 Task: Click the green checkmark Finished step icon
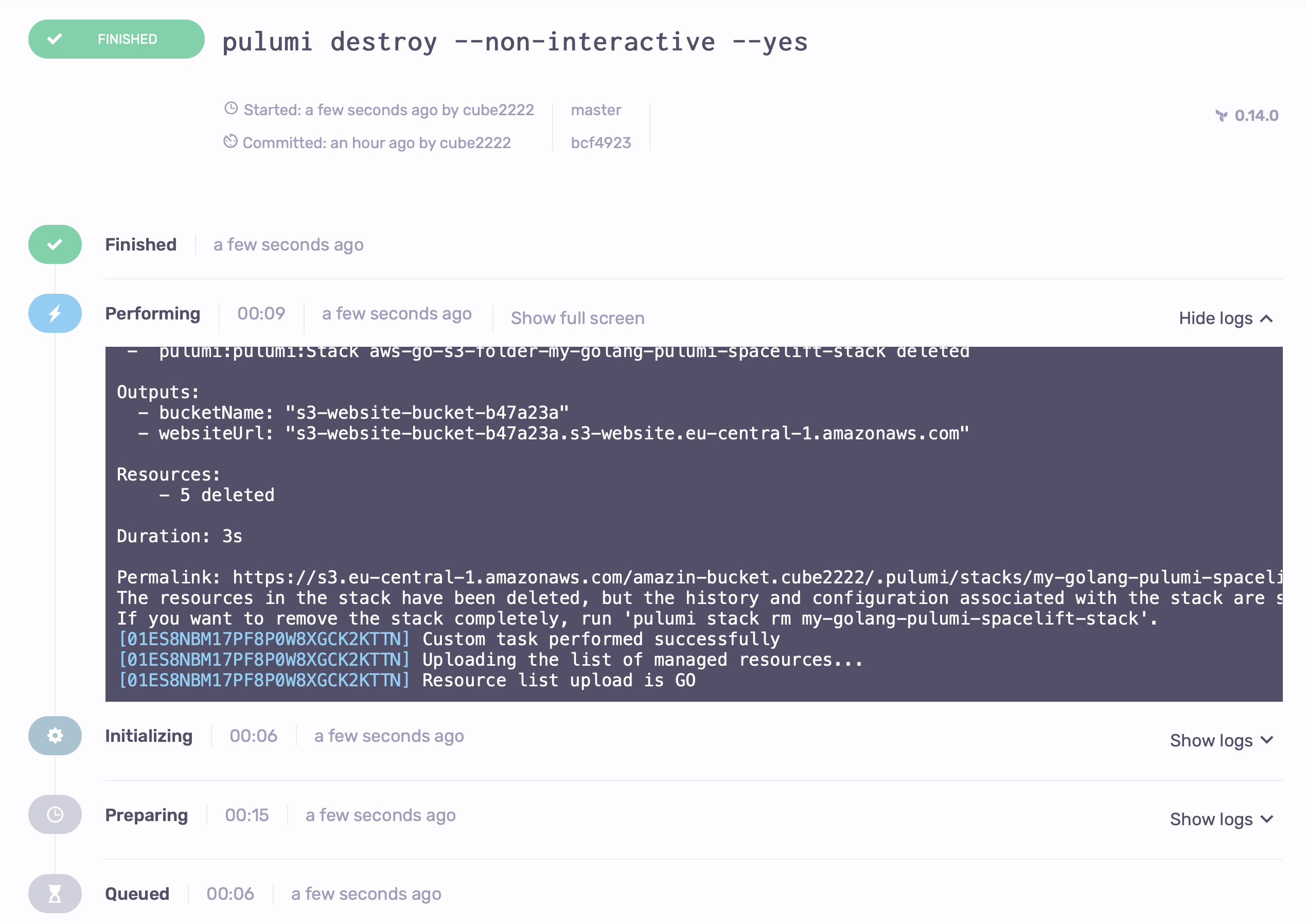pos(54,244)
